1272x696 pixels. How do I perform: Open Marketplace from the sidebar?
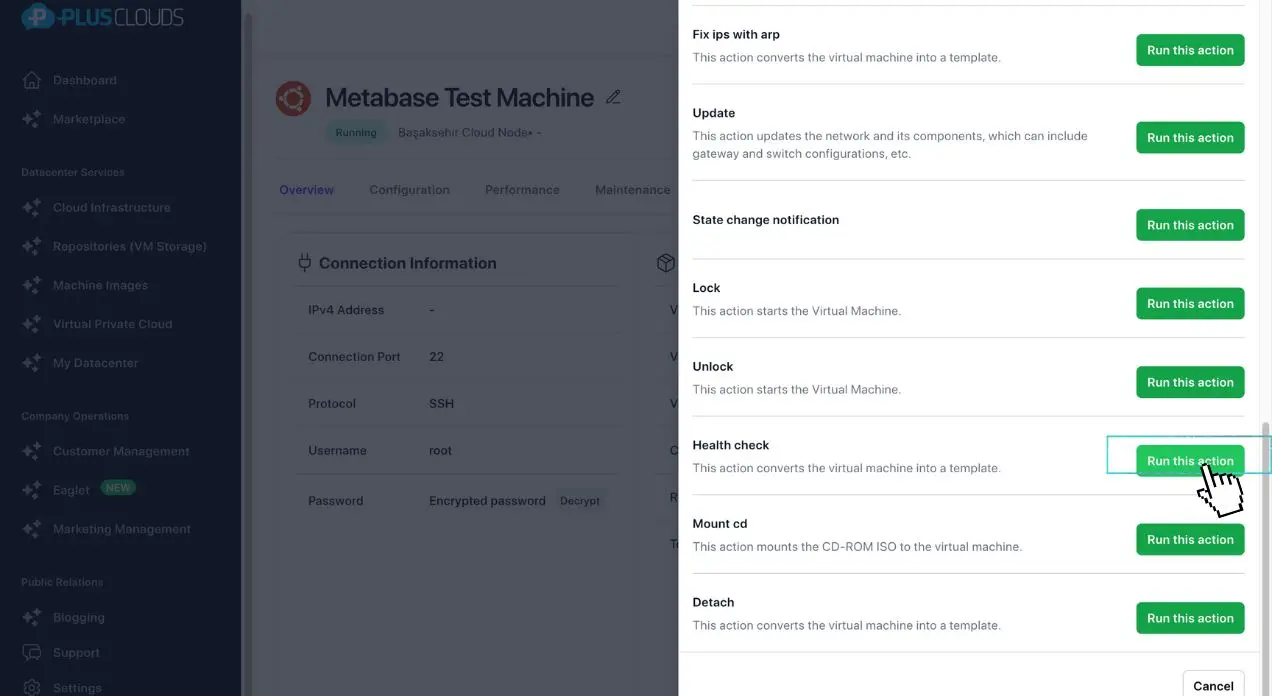88,119
